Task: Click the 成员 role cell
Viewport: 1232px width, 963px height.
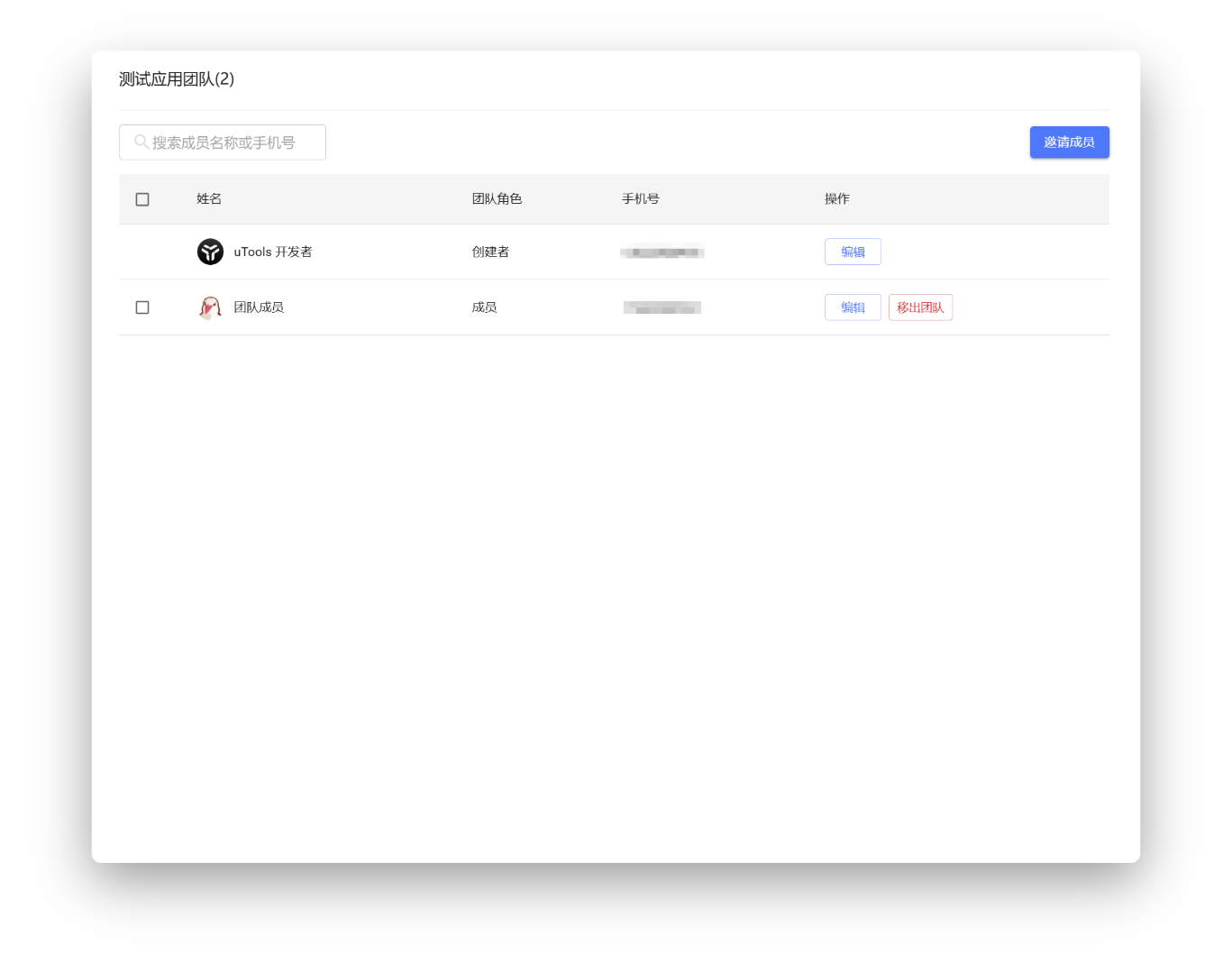Action: [x=484, y=307]
